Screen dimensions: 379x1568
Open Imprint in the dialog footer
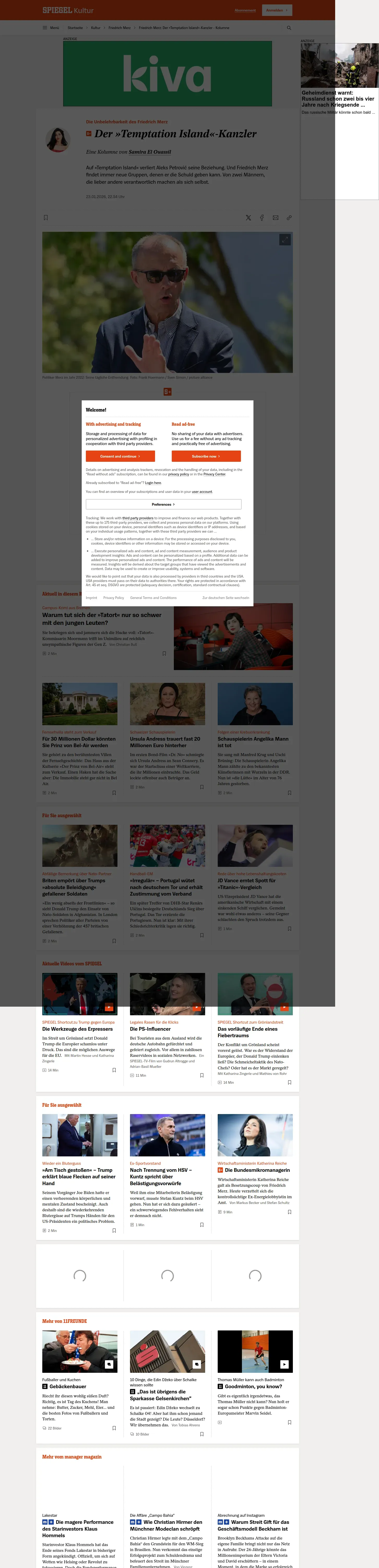[x=91, y=598]
